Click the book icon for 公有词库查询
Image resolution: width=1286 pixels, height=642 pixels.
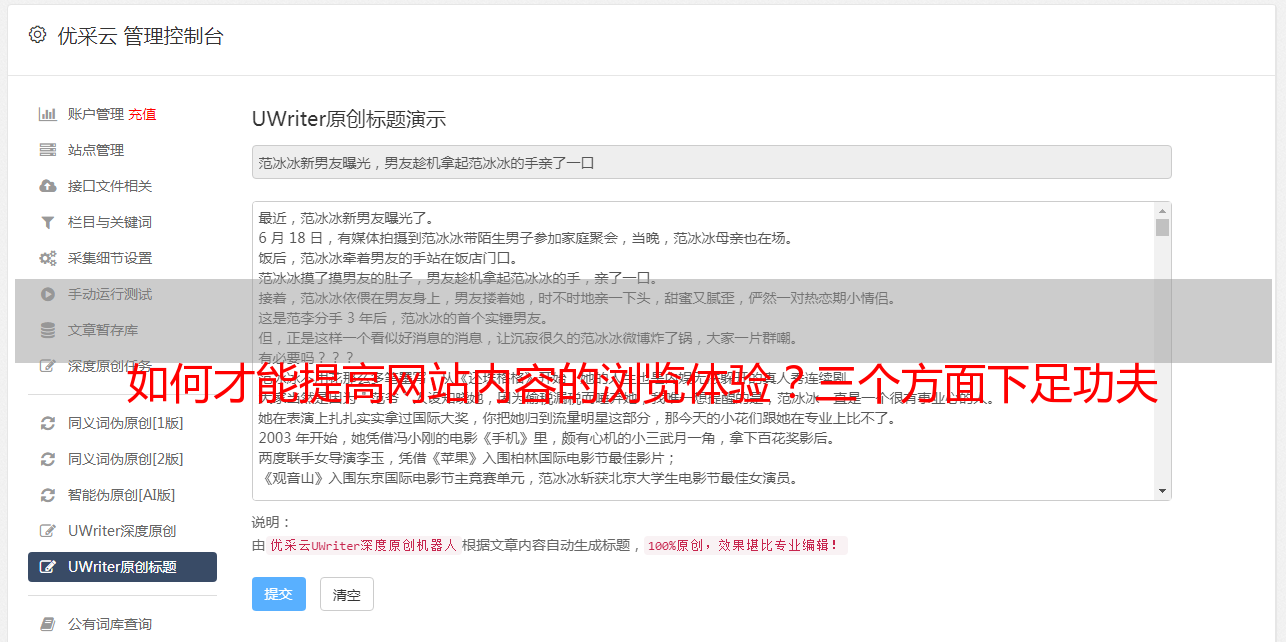pos(47,624)
